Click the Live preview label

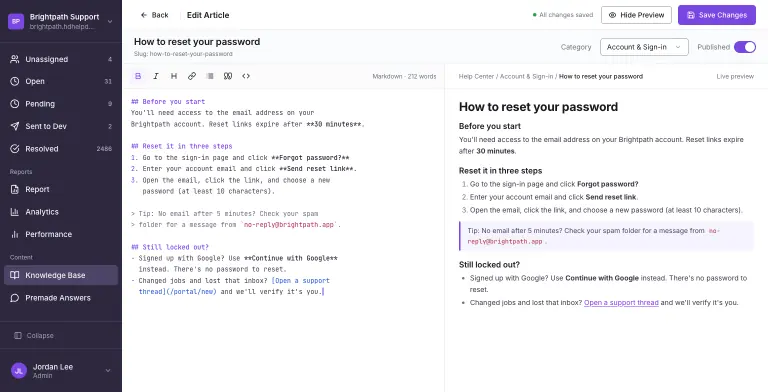(735, 76)
